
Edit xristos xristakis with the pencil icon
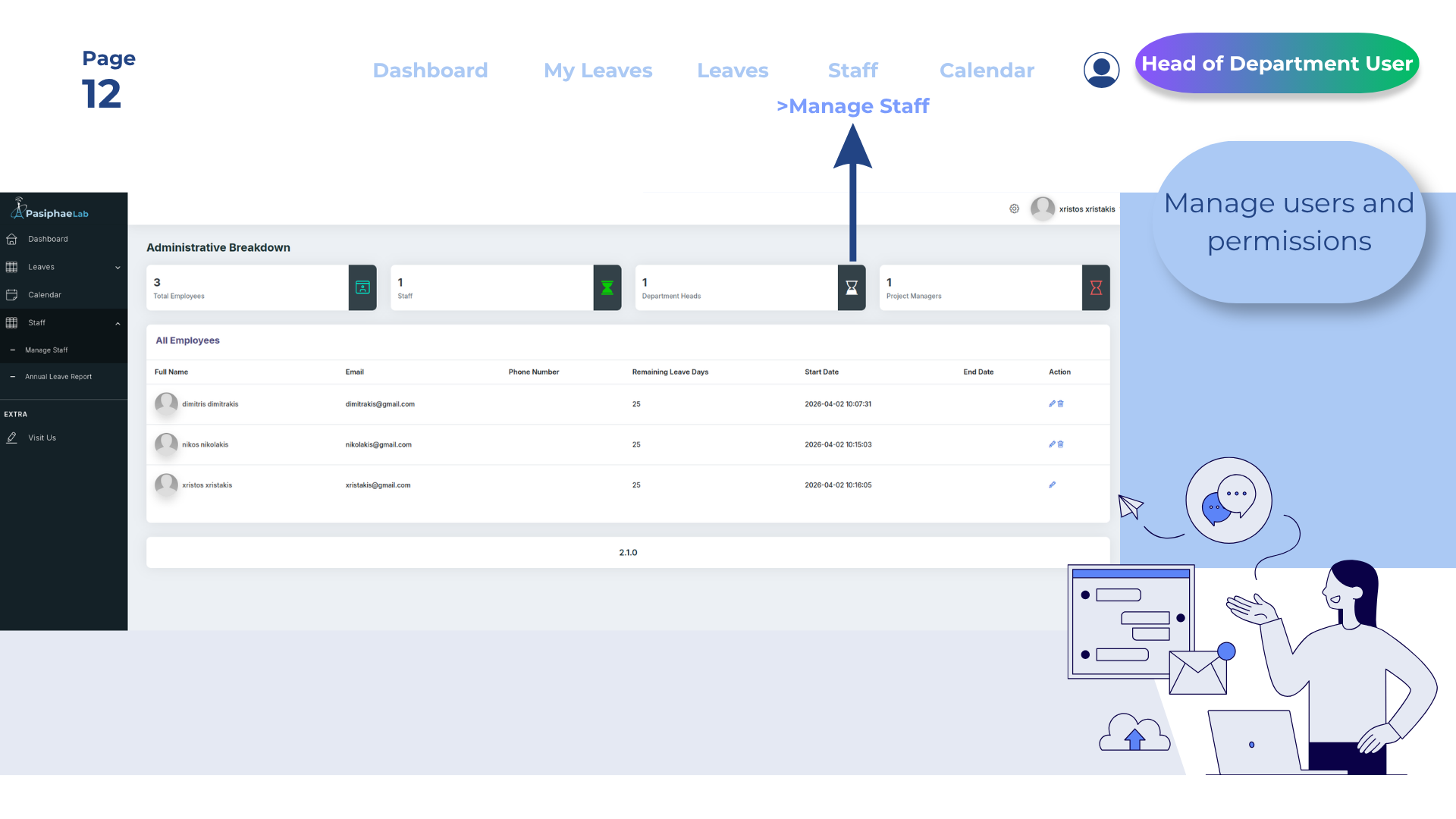[x=1052, y=485]
